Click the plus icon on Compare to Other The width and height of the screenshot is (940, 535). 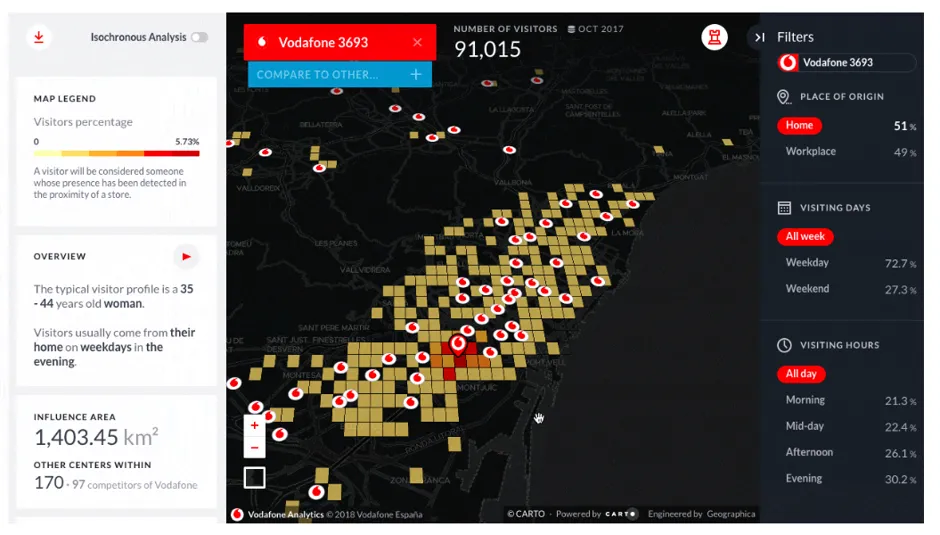click(416, 74)
